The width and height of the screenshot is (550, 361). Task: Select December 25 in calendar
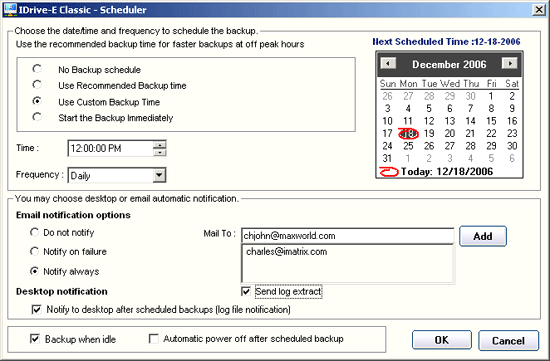tap(408, 146)
